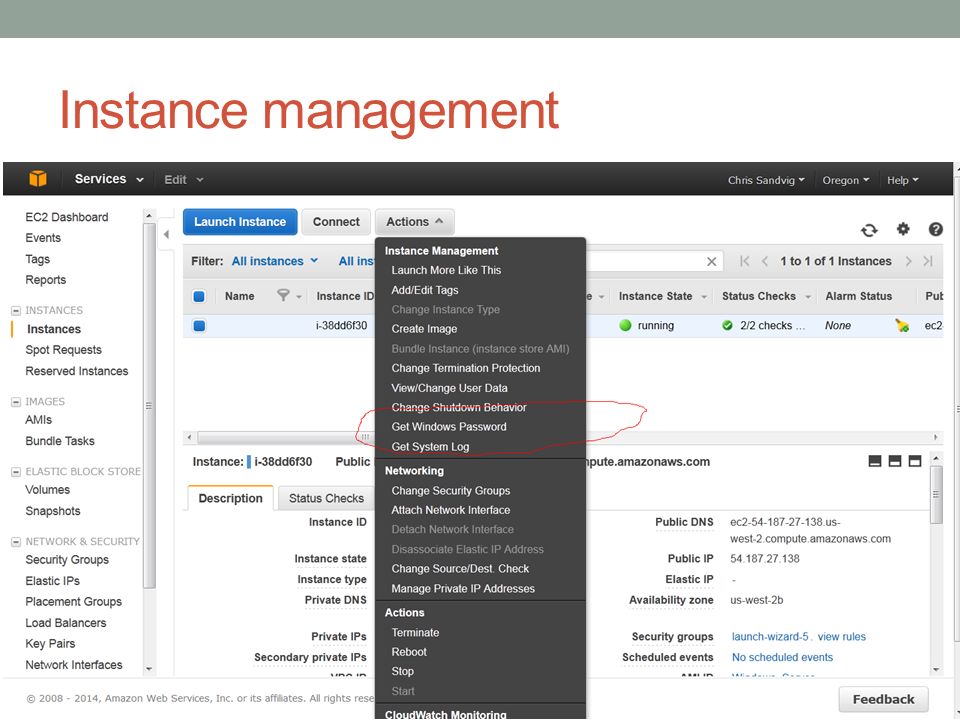Open the Chris Sandvig account menu
Screen dimensions: 960x720
click(x=766, y=180)
